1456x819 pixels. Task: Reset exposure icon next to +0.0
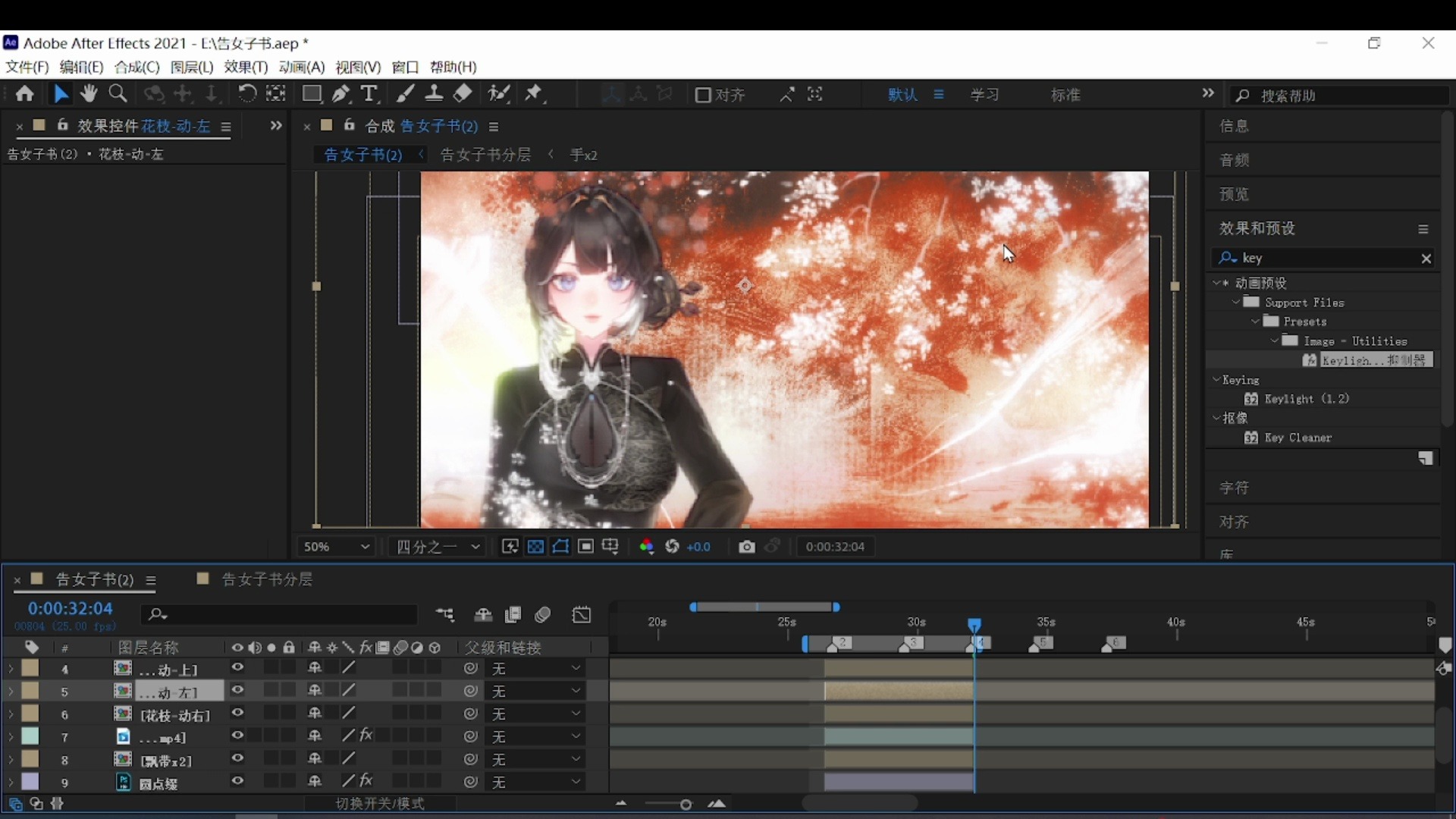point(672,547)
